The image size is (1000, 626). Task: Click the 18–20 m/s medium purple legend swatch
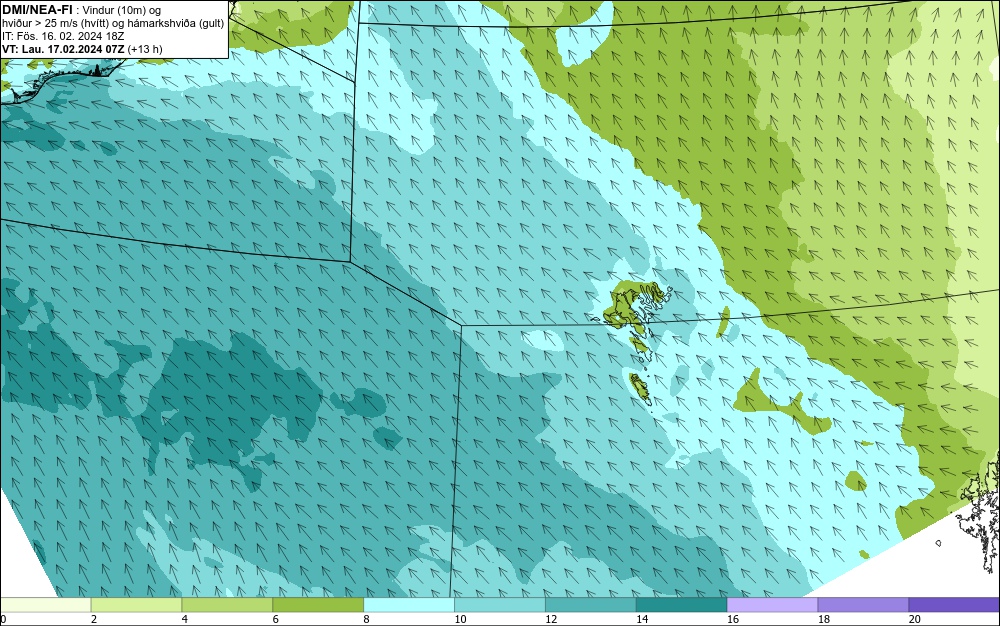pos(864,604)
